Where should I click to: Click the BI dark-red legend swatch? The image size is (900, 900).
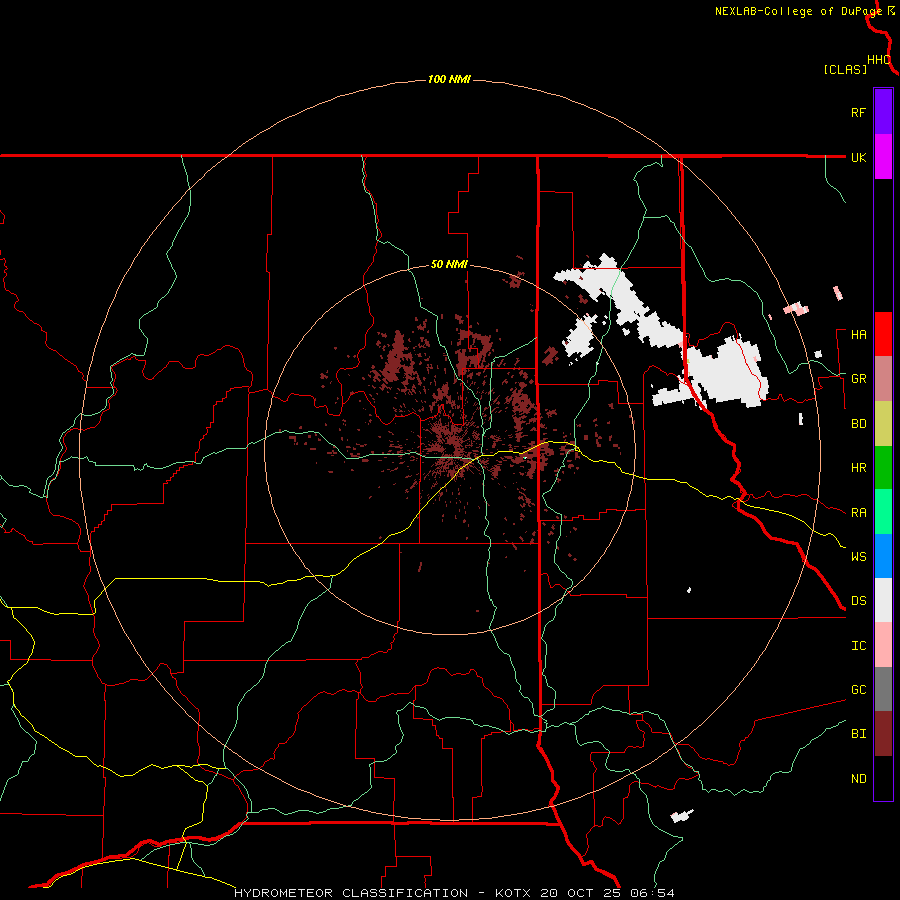[883, 734]
